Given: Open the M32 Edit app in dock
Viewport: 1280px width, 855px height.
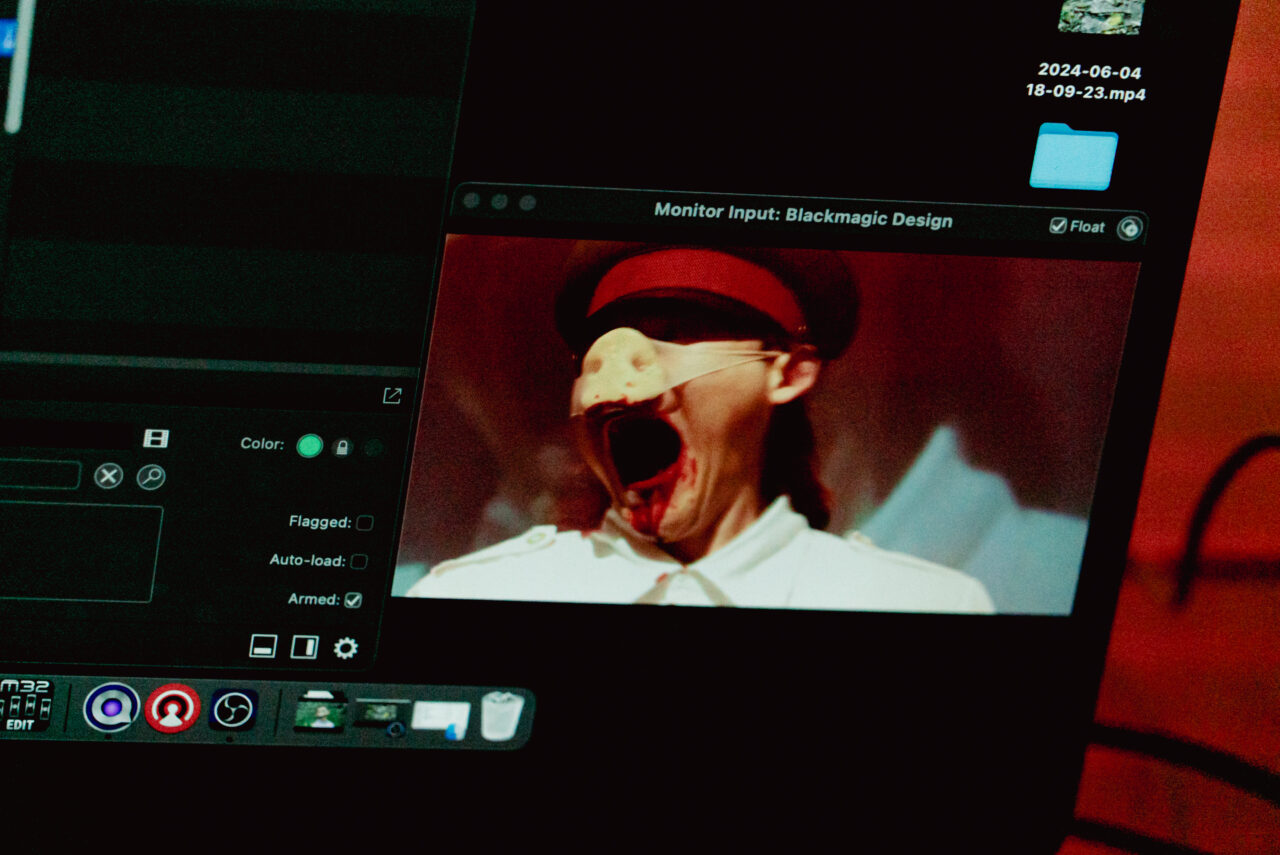Looking at the screenshot, I should pos(25,703).
